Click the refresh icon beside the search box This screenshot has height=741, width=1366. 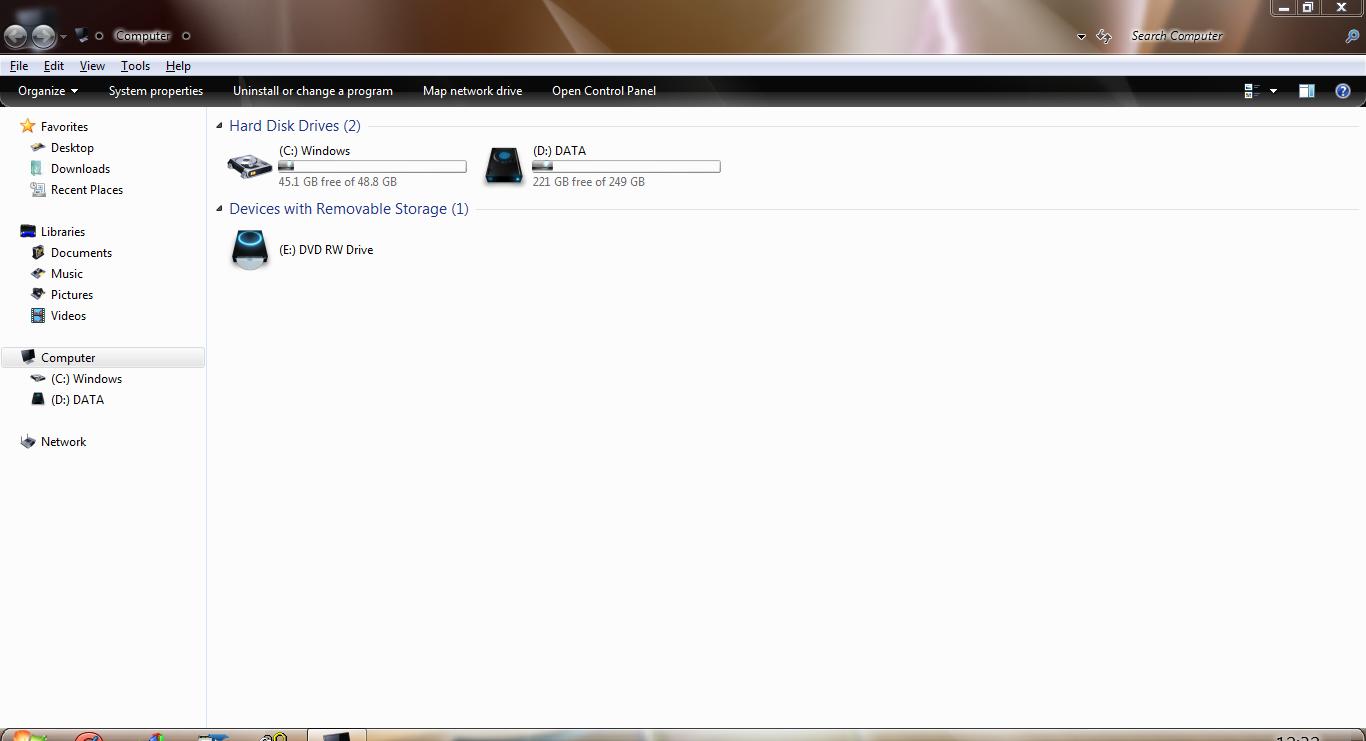(x=1104, y=37)
